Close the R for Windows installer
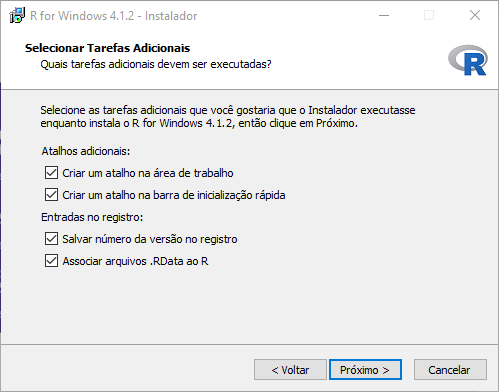499x392 pixels. tap(475, 15)
